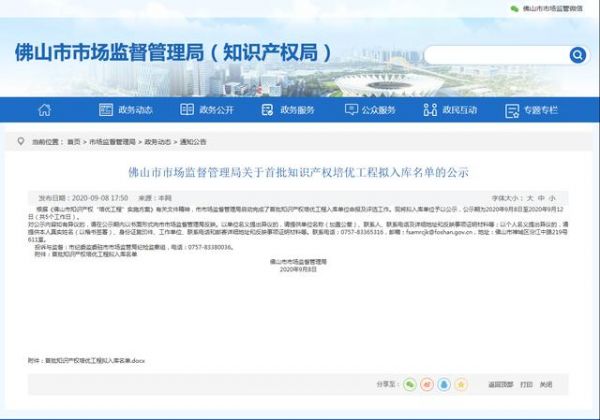The width and height of the screenshot is (600, 420).
Task: Click the 政务动态 newspaper icon
Action: [106, 110]
